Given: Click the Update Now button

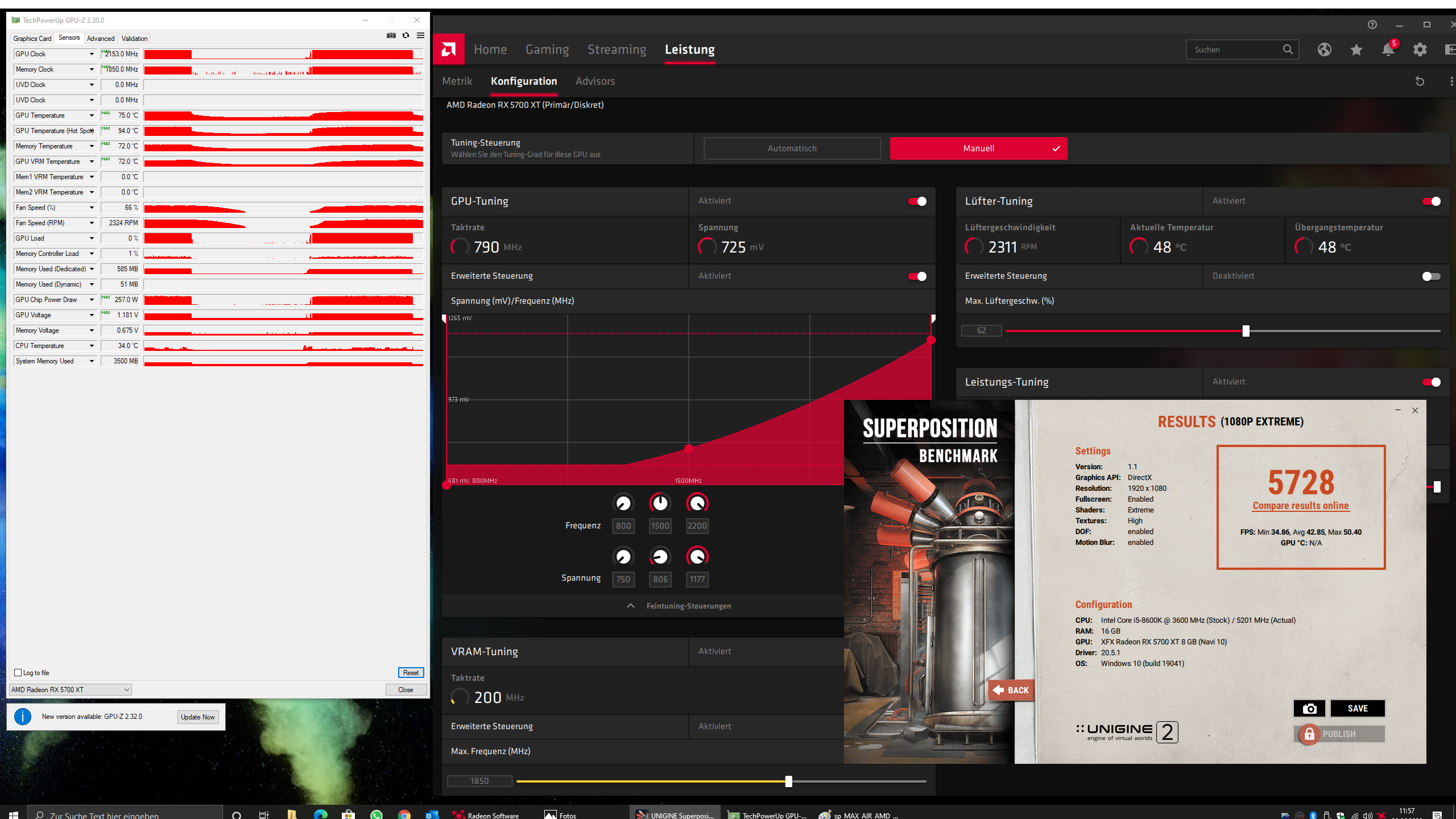Looking at the screenshot, I should 197,717.
